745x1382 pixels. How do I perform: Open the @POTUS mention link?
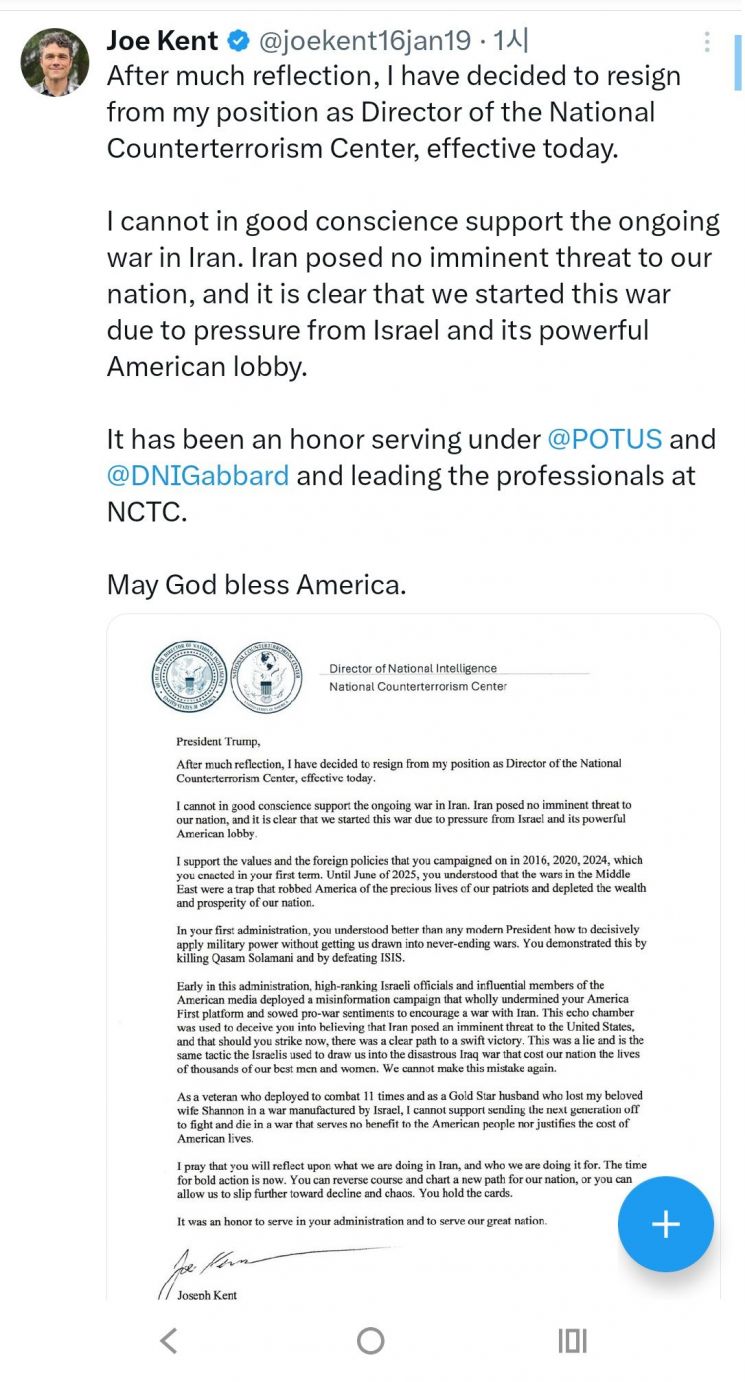coord(604,439)
